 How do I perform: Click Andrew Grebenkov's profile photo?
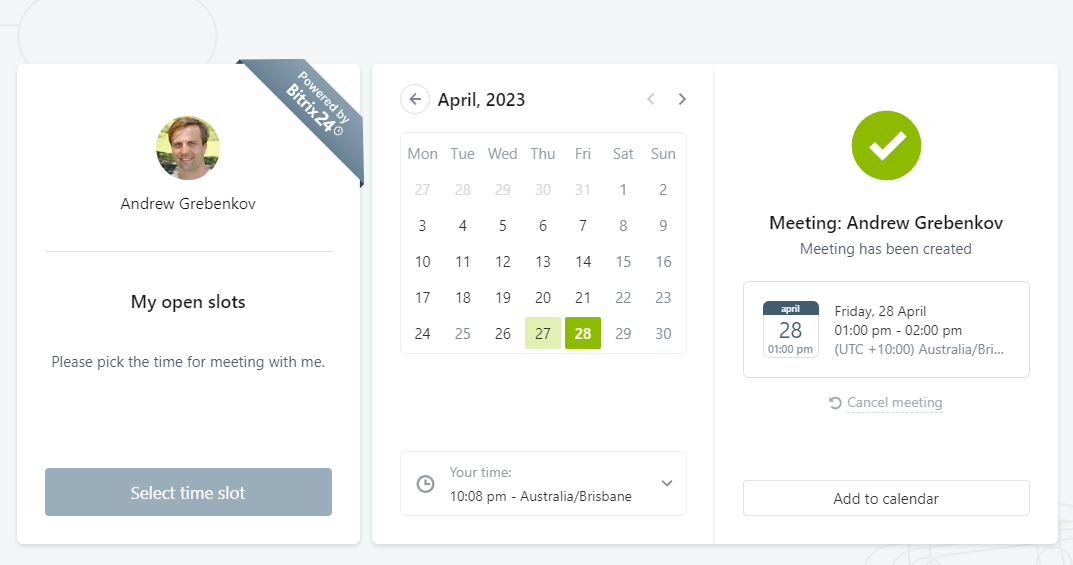point(188,148)
